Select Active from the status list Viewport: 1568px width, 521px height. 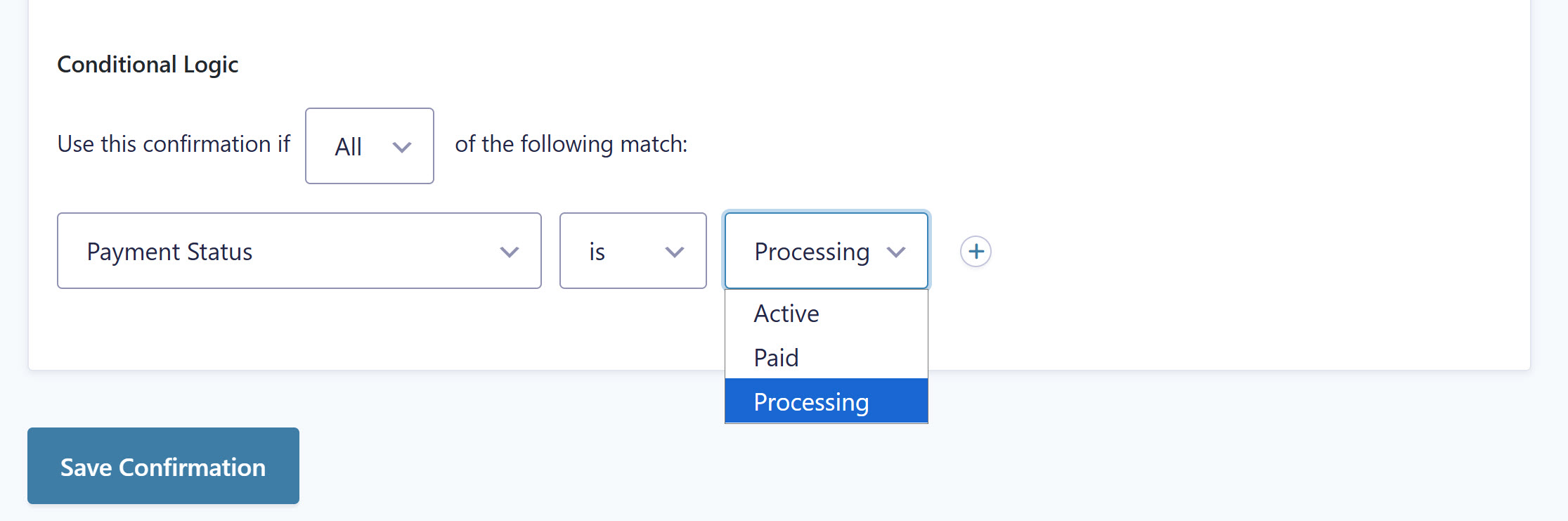(x=786, y=314)
